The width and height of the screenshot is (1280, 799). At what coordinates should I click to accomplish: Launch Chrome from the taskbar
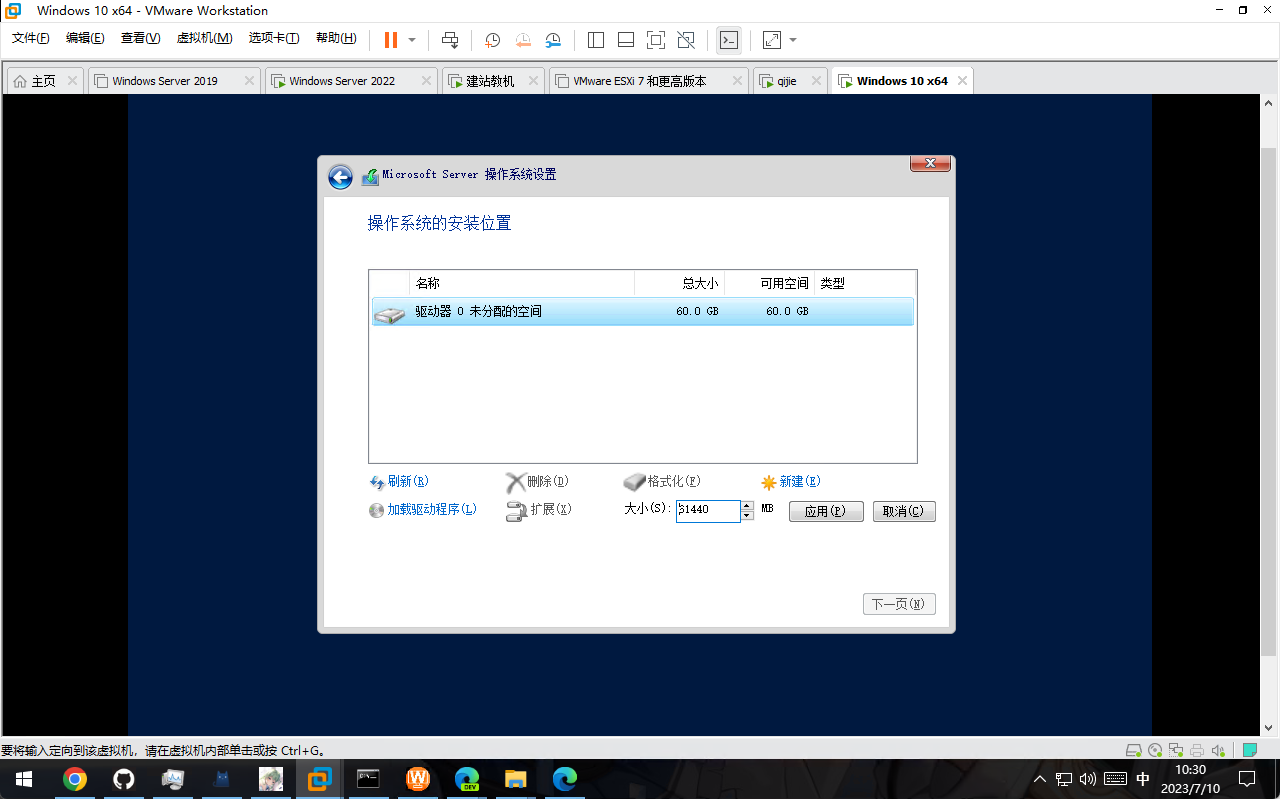coord(74,779)
